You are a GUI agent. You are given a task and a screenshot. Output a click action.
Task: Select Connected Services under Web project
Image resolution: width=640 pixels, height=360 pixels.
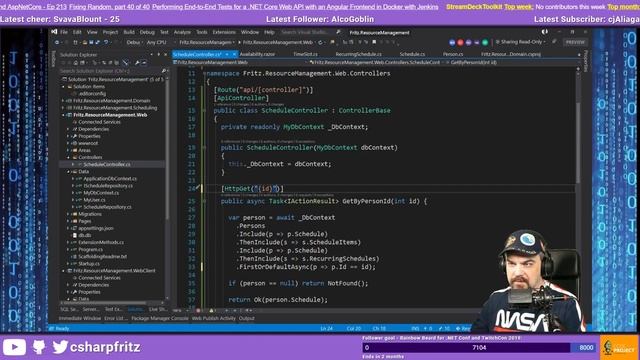99,122
